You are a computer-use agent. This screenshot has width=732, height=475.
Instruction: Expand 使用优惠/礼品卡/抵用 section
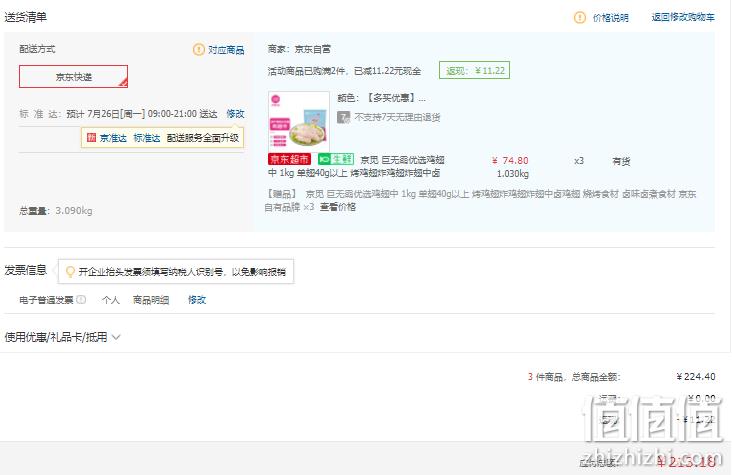[x=63, y=337]
